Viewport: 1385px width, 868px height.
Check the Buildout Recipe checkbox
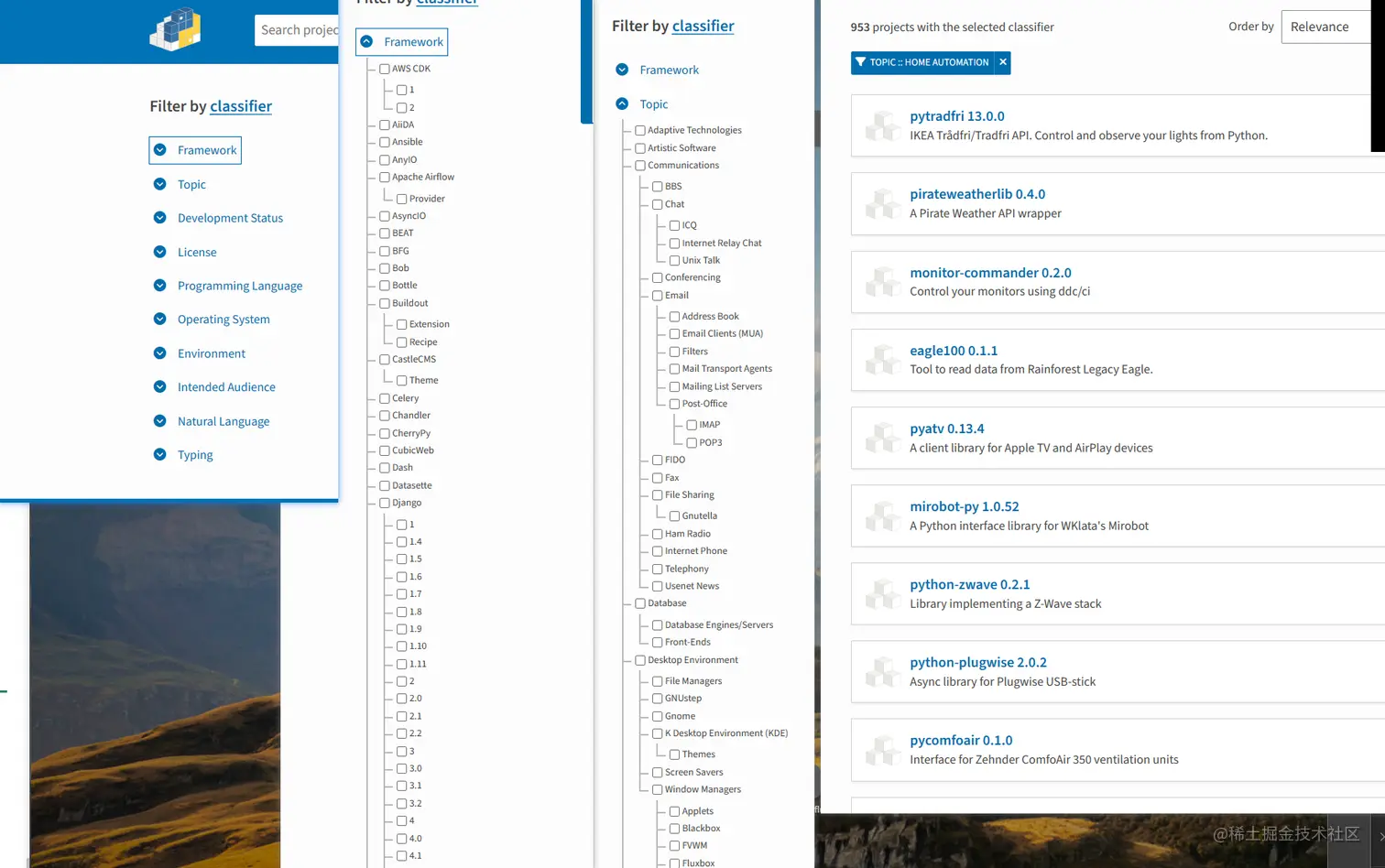(402, 342)
